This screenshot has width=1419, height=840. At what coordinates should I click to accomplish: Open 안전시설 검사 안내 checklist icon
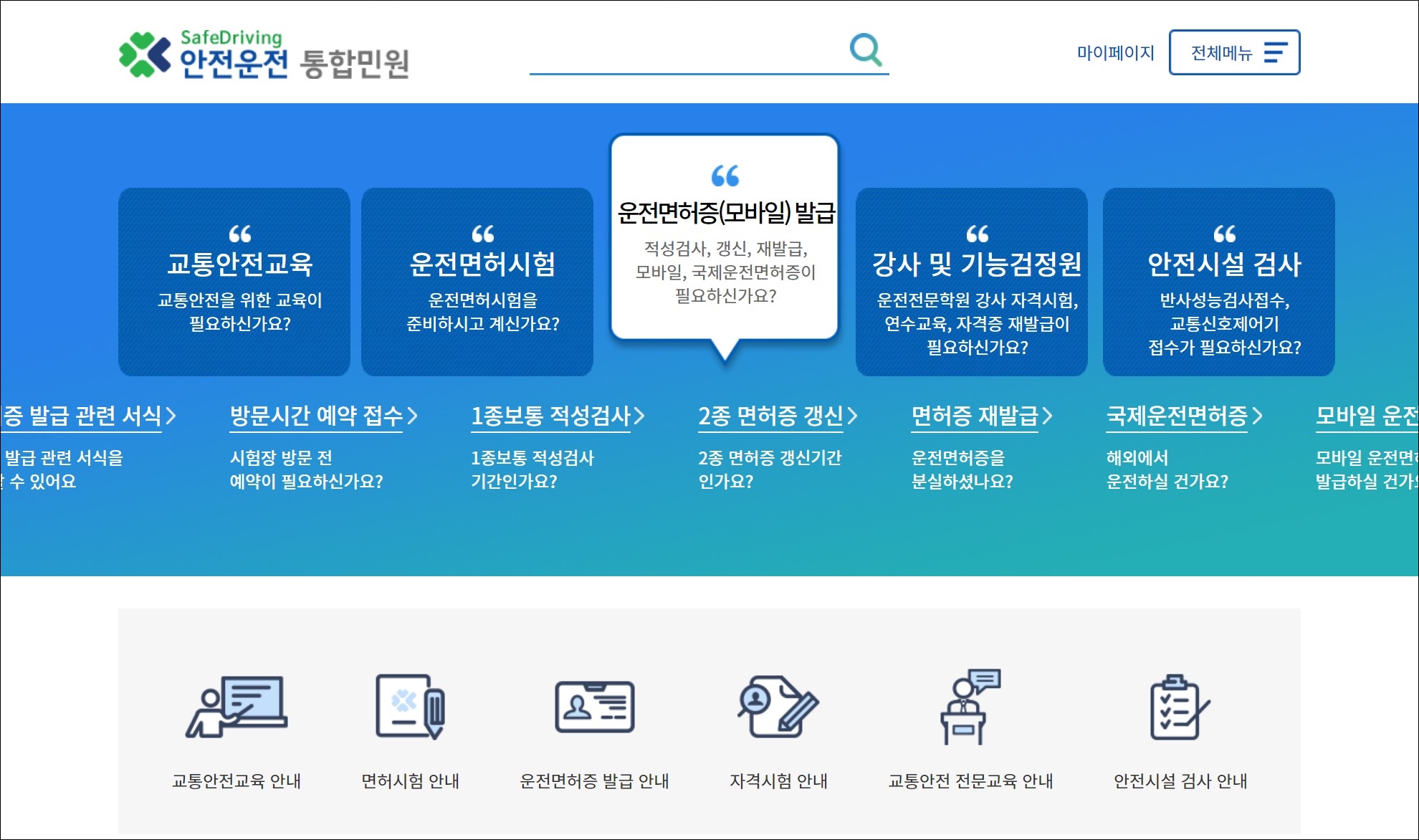pyautogui.click(x=1180, y=707)
